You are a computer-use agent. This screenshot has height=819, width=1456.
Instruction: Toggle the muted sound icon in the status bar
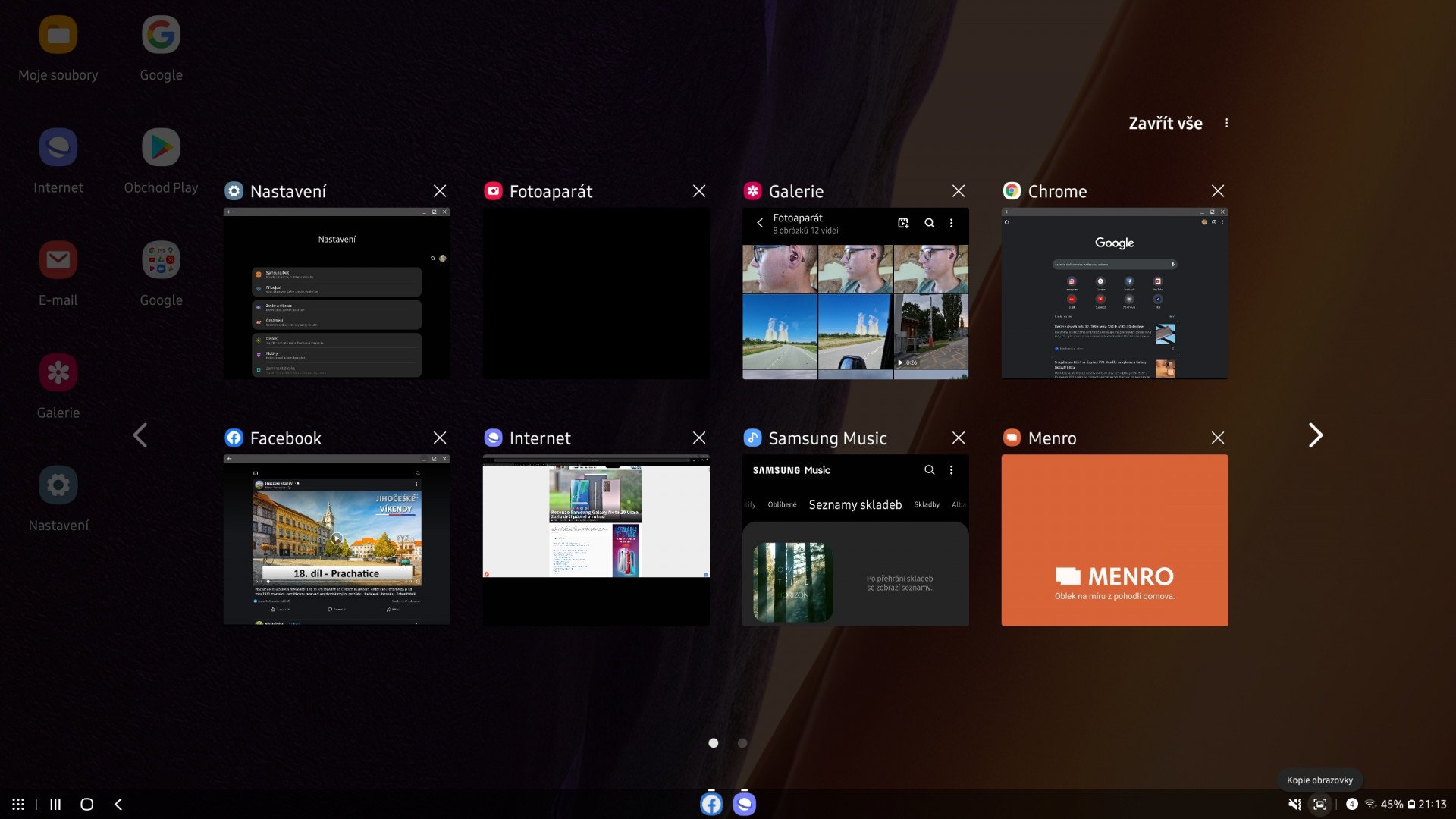point(1294,804)
